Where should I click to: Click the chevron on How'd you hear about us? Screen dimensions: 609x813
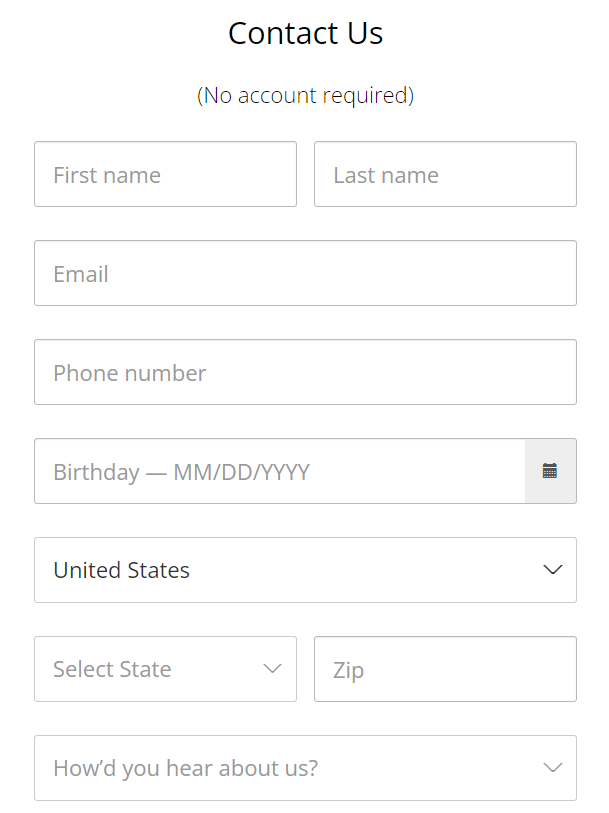pos(553,768)
